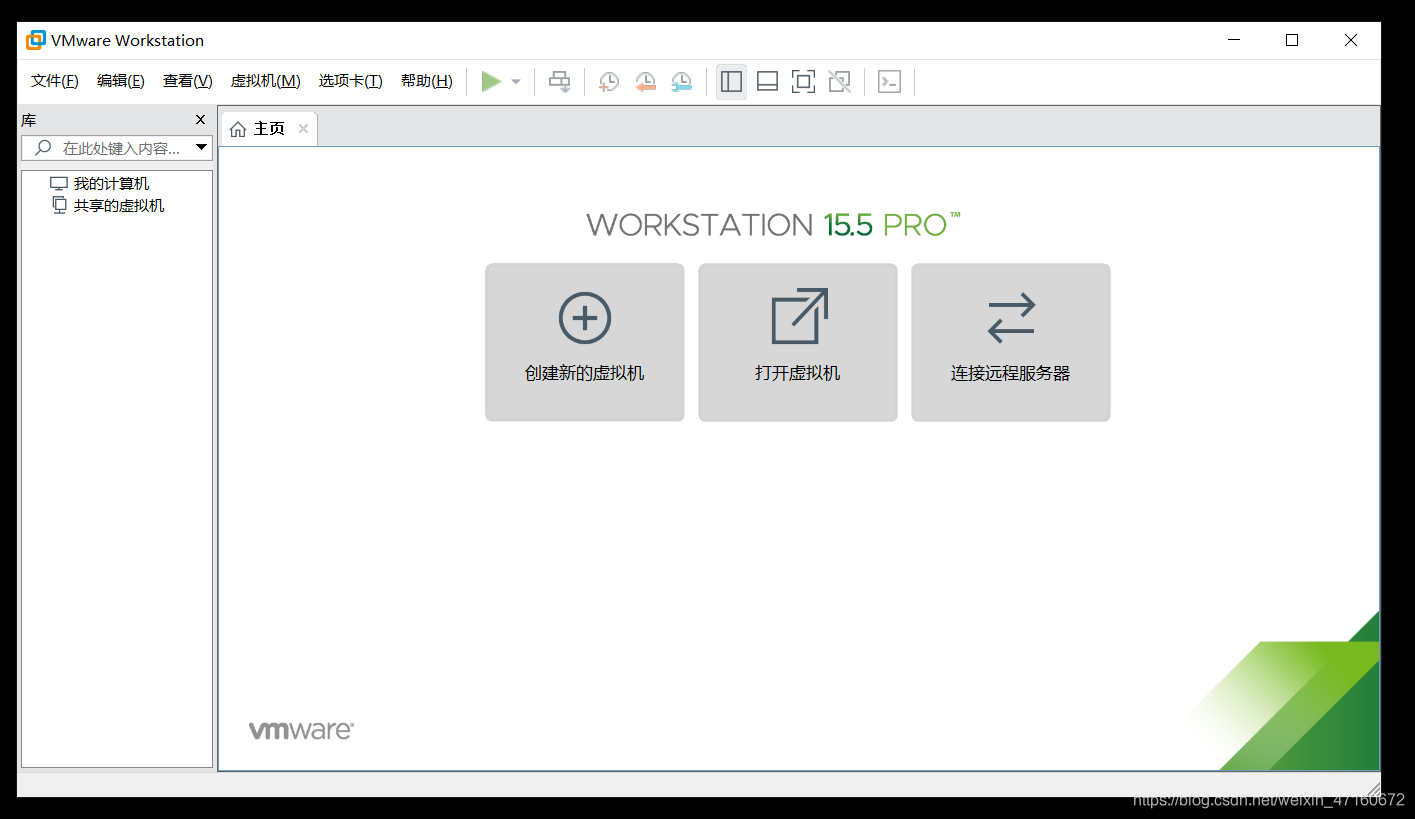The width and height of the screenshot is (1415, 819).
Task: Click the send Ctrl+Alt+Del toolbar icon
Action: point(560,82)
